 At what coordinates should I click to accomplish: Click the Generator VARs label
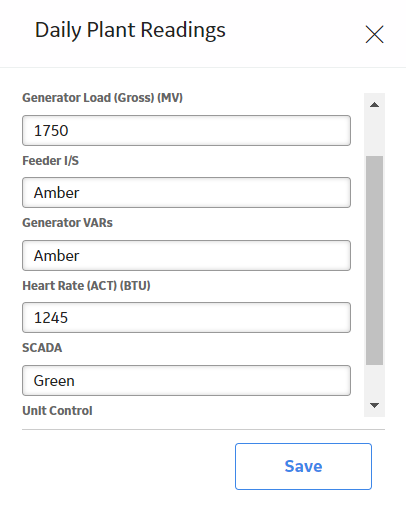67,223
